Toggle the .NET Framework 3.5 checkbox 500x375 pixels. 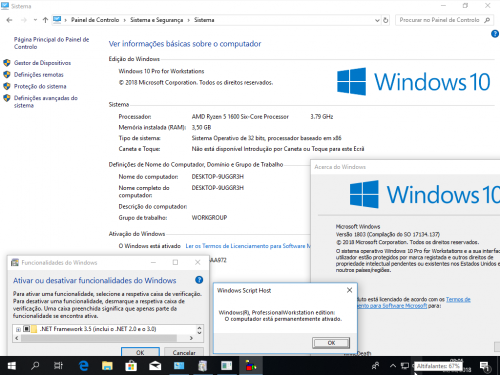pos(26,329)
